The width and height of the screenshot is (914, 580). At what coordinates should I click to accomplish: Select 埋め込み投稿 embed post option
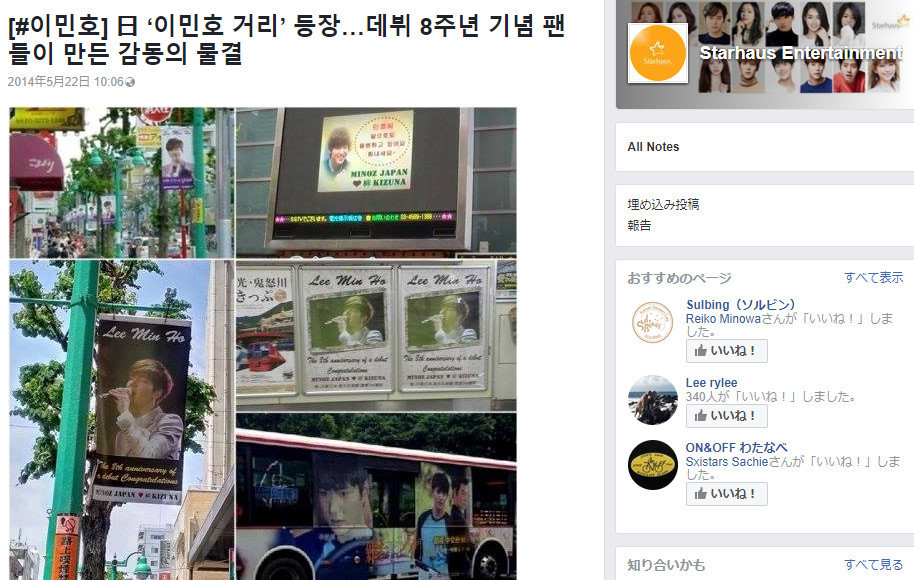pyautogui.click(x=663, y=205)
